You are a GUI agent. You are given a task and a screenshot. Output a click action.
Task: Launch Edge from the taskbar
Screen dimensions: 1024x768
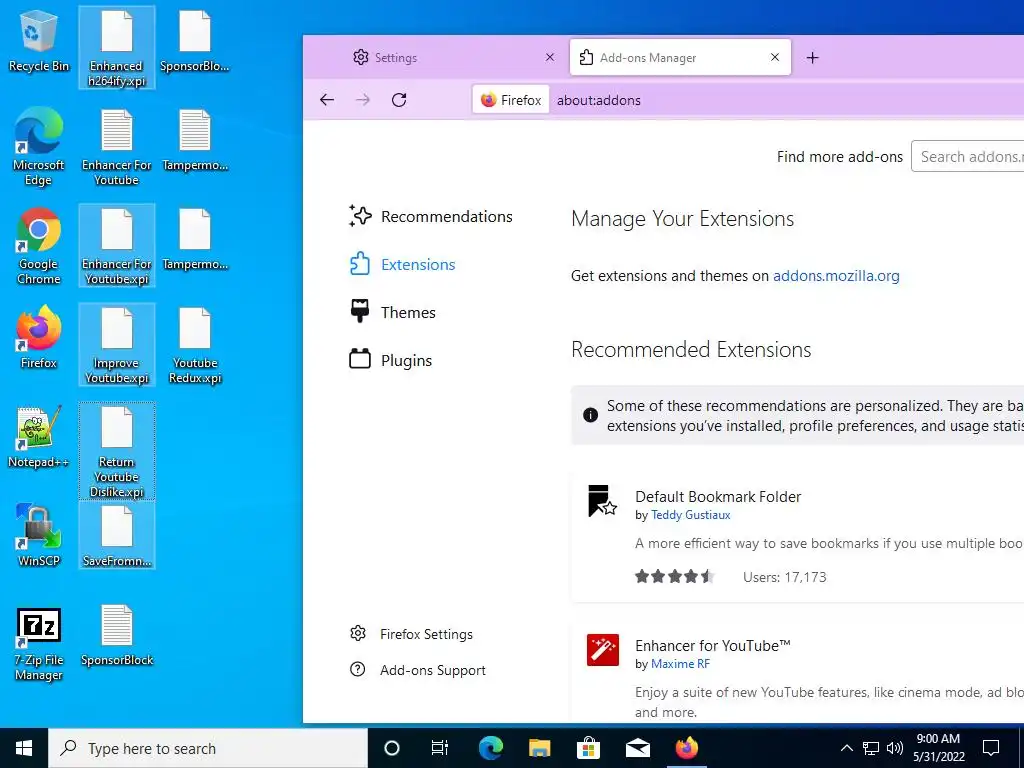point(490,748)
